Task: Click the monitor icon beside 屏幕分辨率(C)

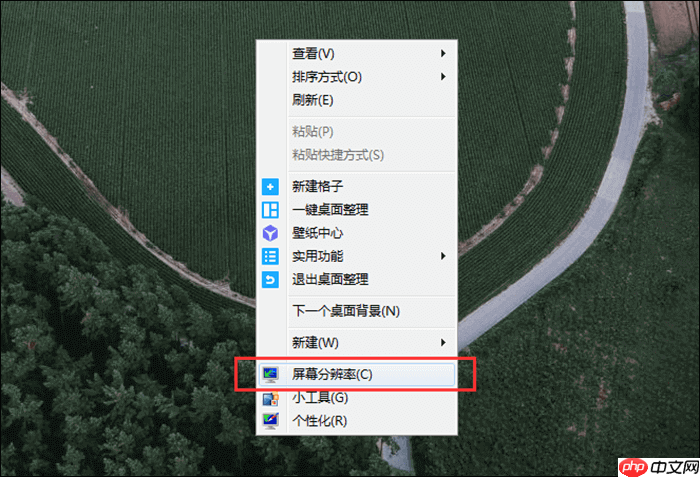Action: coord(270,374)
